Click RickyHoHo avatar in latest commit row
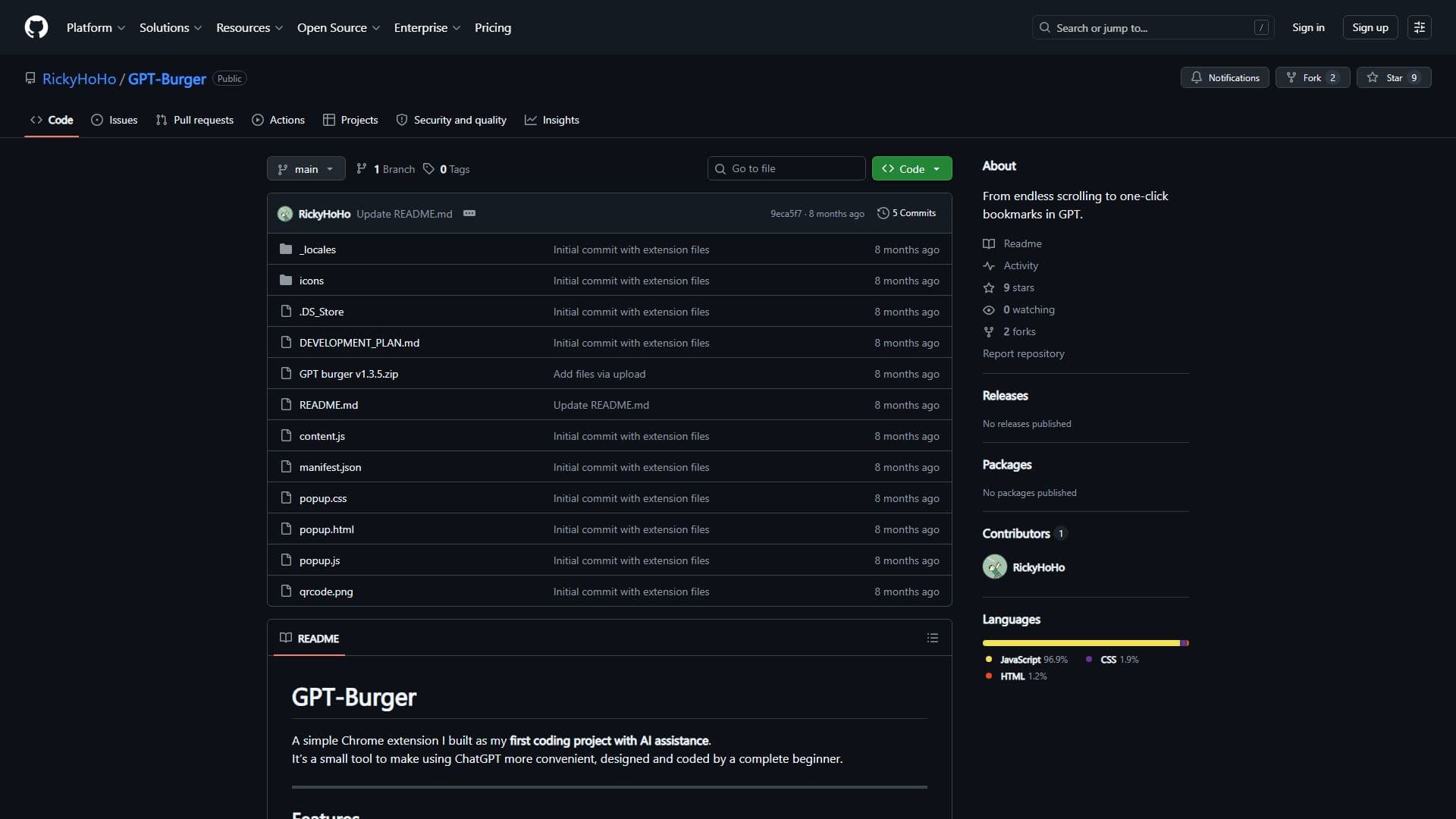Screen dimensions: 1456x819 pyautogui.click(x=285, y=214)
